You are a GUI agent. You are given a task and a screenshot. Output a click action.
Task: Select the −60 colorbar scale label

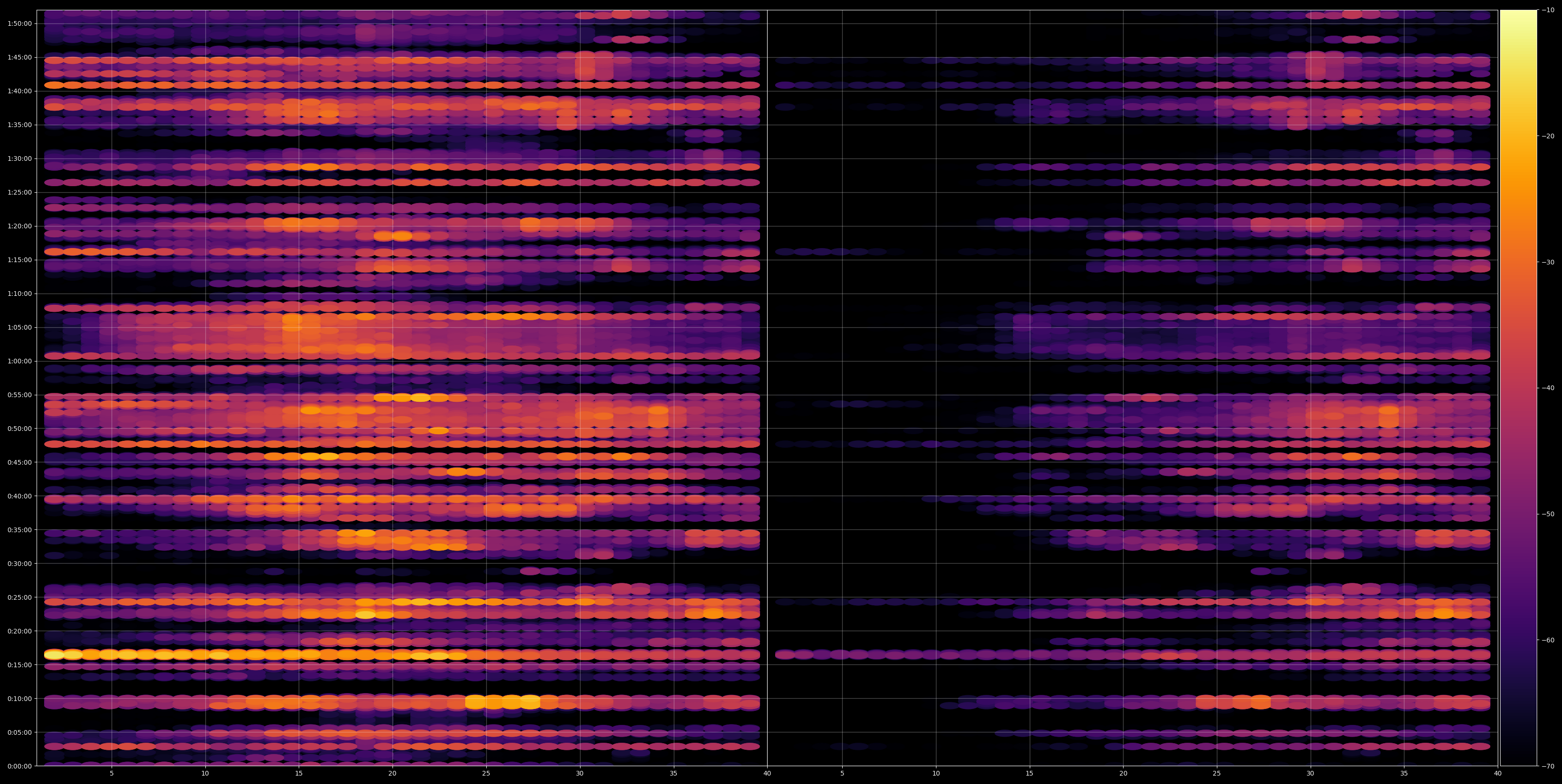point(1548,641)
